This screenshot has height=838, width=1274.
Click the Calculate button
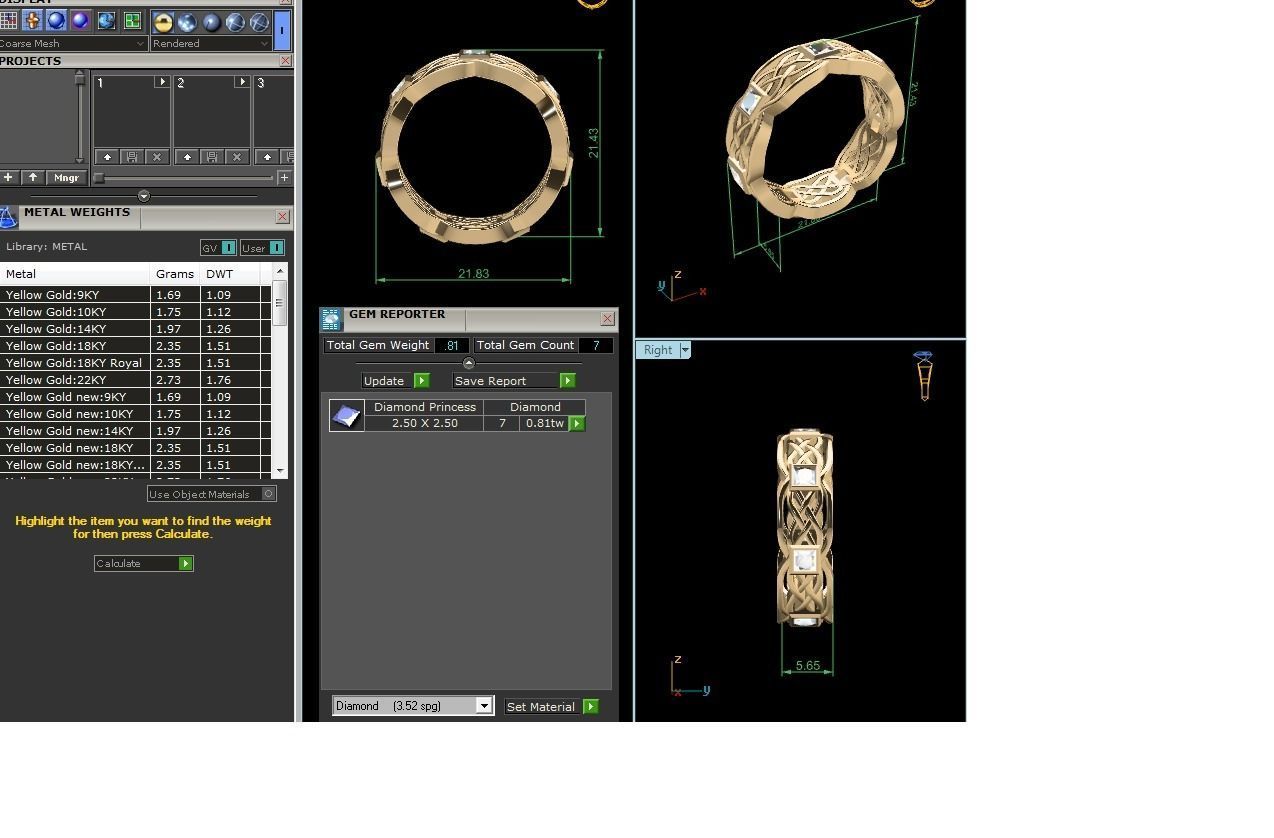point(143,564)
